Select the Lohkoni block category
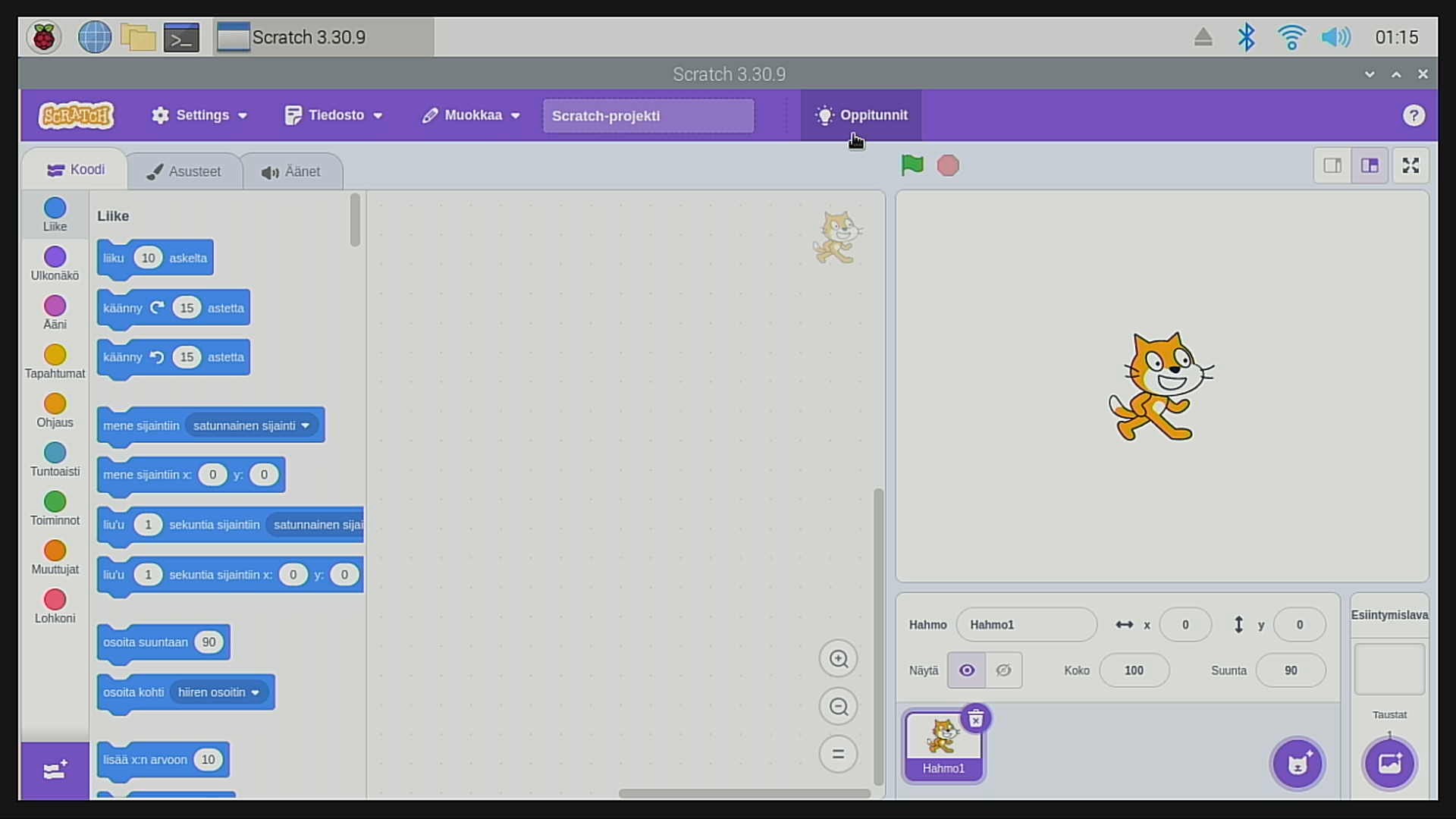The width and height of the screenshot is (1456, 819). [x=55, y=606]
